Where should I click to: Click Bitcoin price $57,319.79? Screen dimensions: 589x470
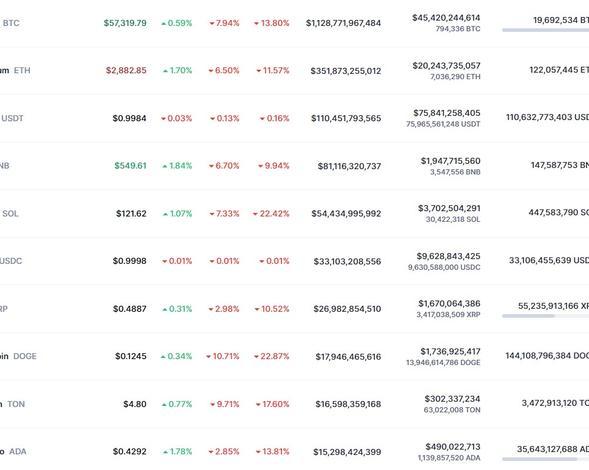(125, 23)
